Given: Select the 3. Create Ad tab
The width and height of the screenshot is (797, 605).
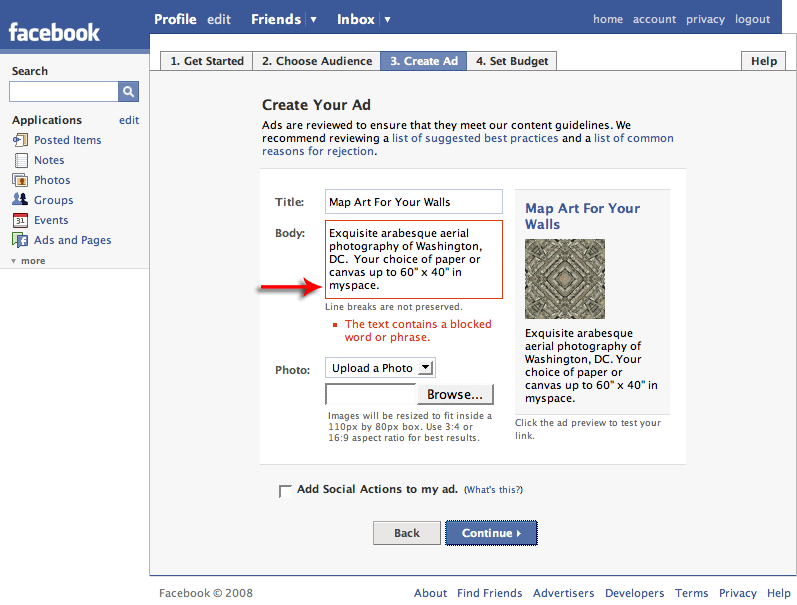Looking at the screenshot, I should pyautogui.click(x=423, y=61).
